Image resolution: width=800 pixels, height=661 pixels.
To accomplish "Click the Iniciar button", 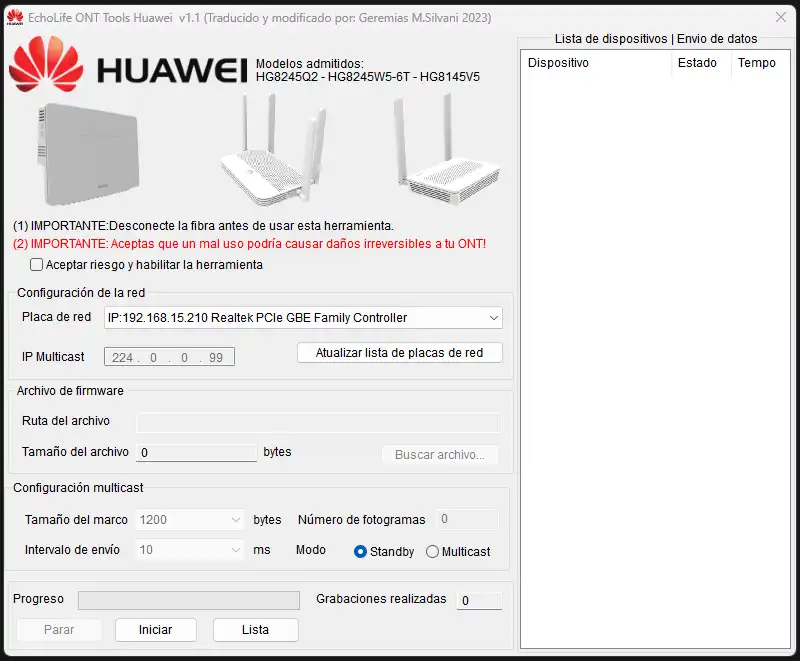I will click(156, 630).
